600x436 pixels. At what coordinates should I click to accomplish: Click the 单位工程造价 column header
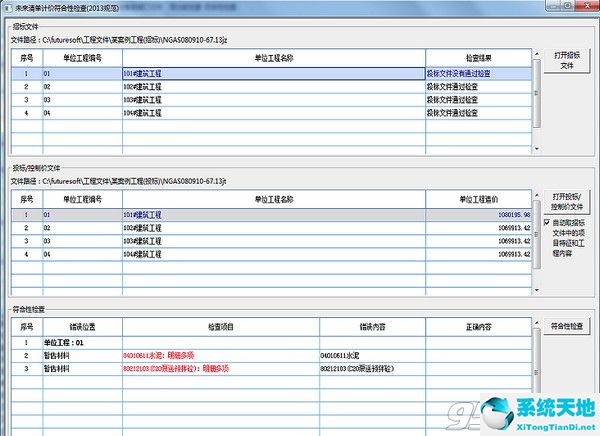point(478,199)
